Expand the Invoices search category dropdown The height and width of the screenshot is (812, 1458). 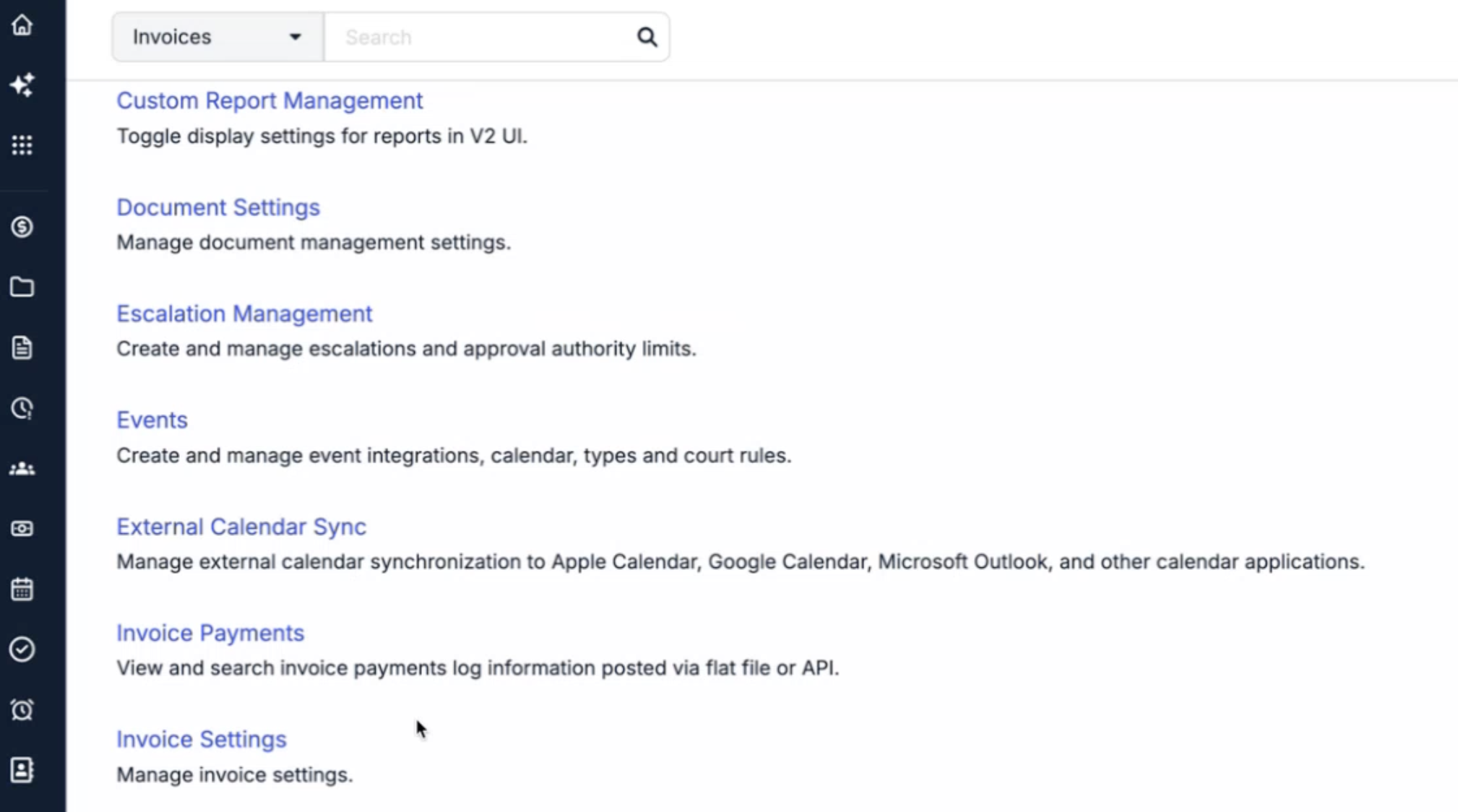[217, 37]
